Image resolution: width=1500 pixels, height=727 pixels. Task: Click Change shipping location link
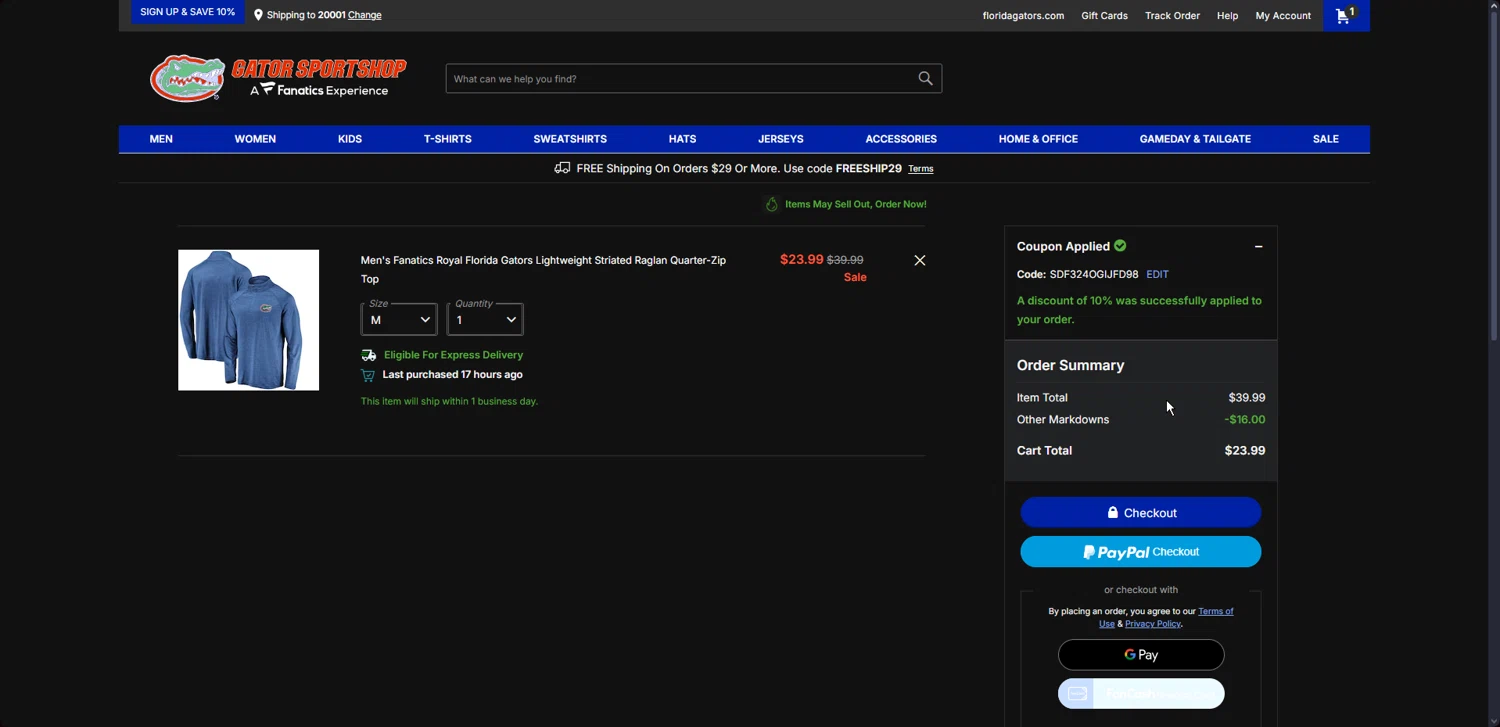(365, 15)
